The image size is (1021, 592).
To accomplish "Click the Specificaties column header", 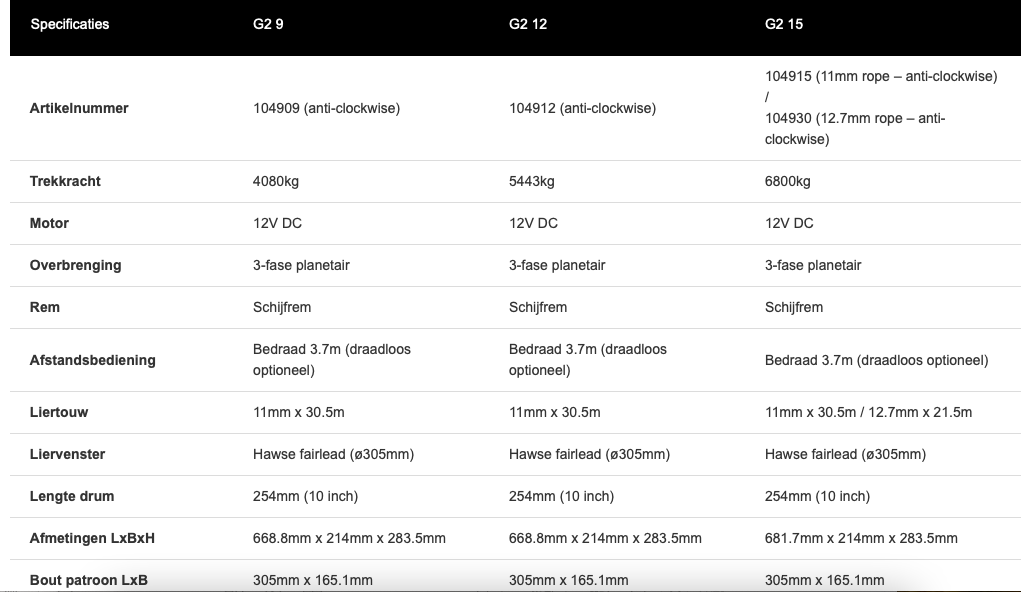I will (70, 24).
